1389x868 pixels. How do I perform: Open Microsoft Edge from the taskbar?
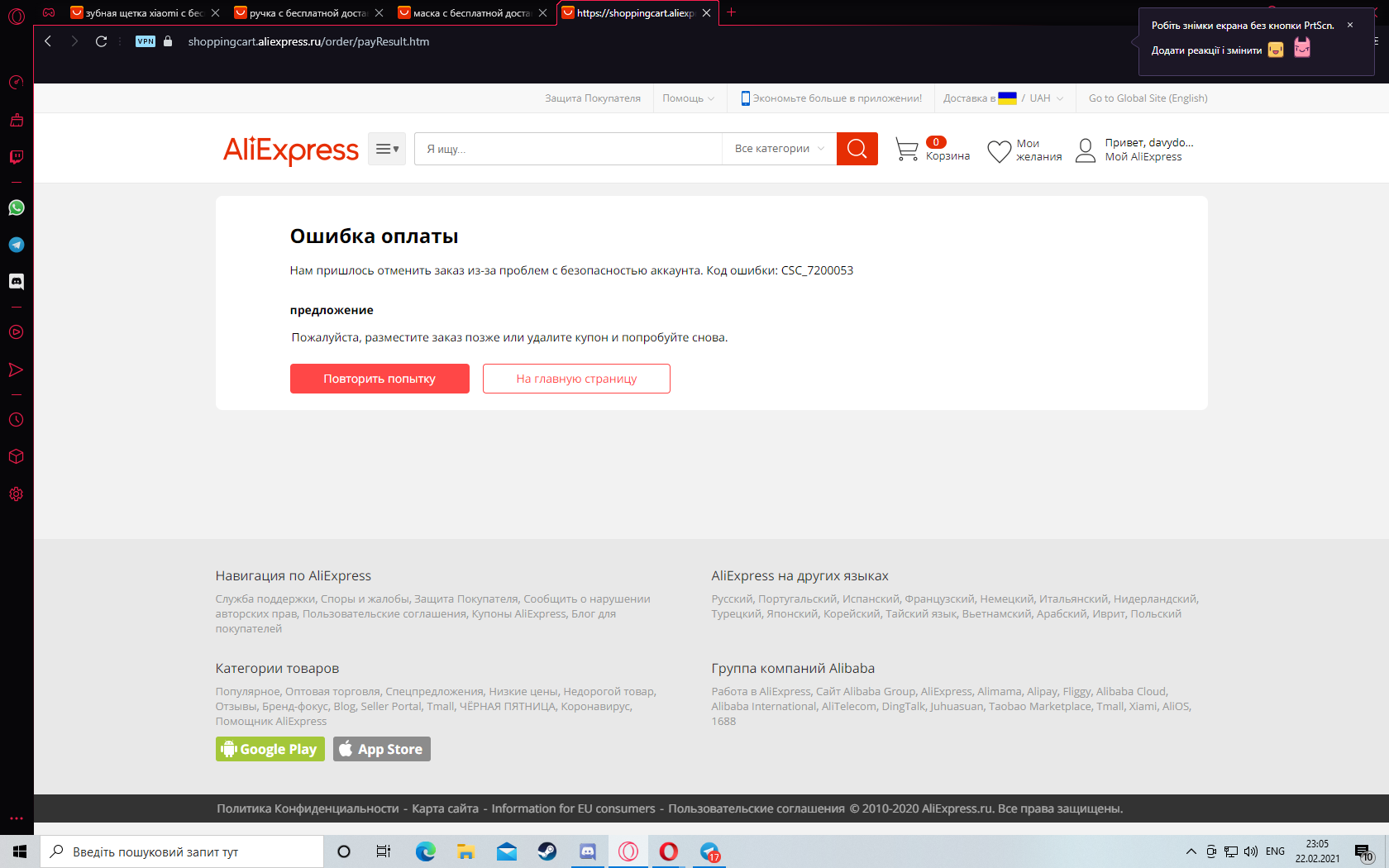click(426, 851)
